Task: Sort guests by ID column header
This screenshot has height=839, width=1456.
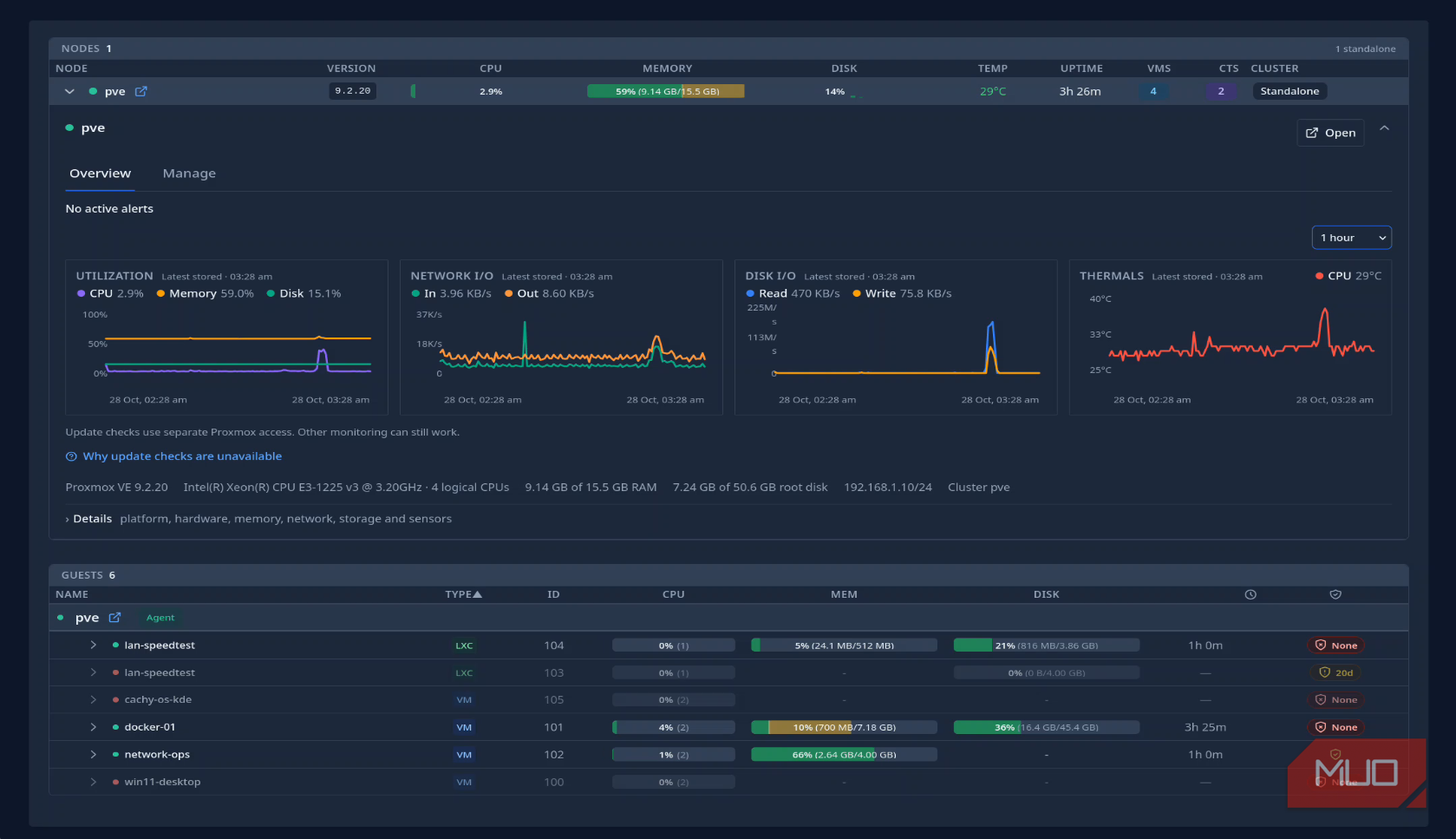Action: tap(553, 594)
